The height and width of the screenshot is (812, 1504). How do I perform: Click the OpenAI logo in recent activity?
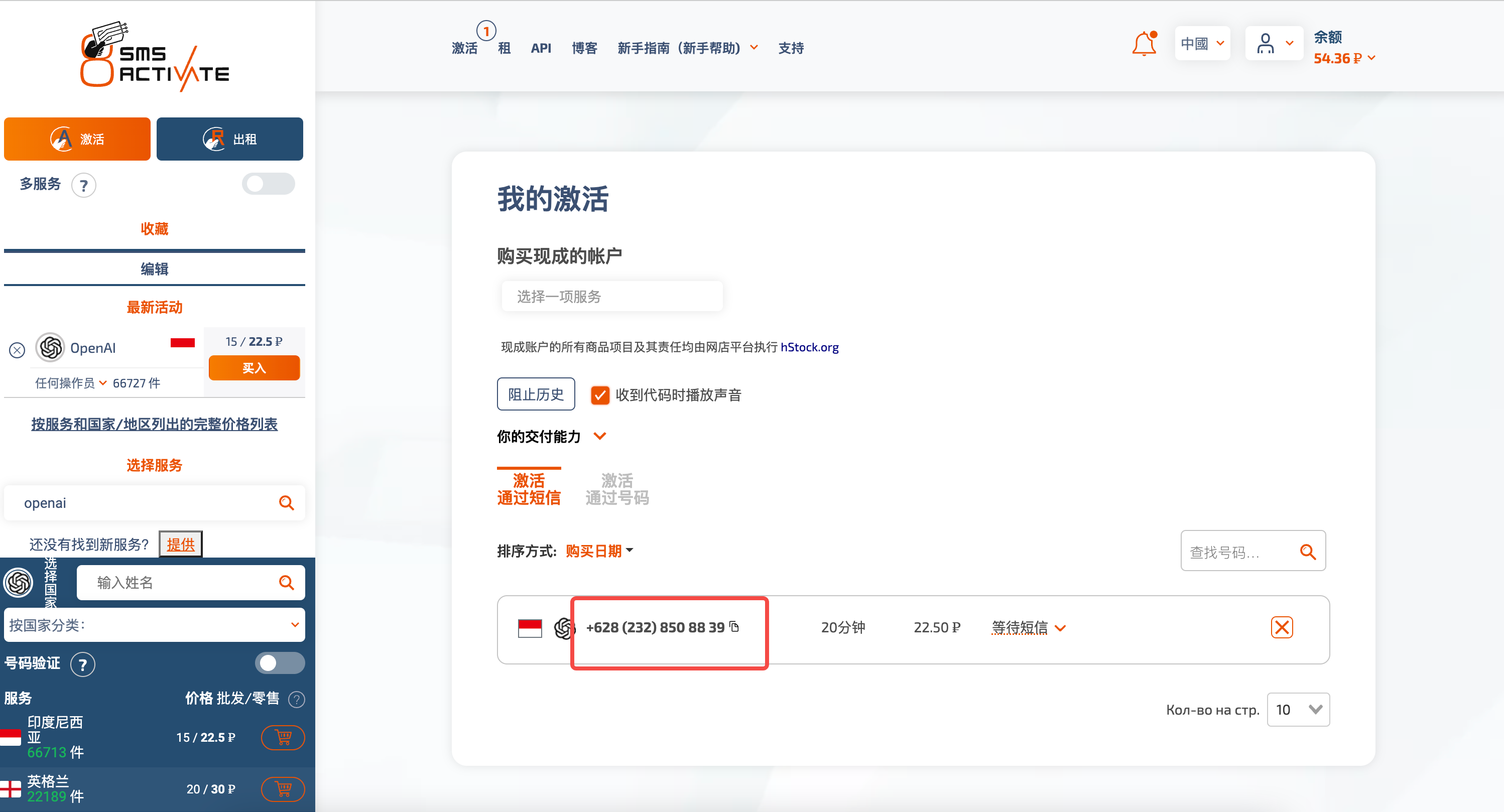pos(51,348)
